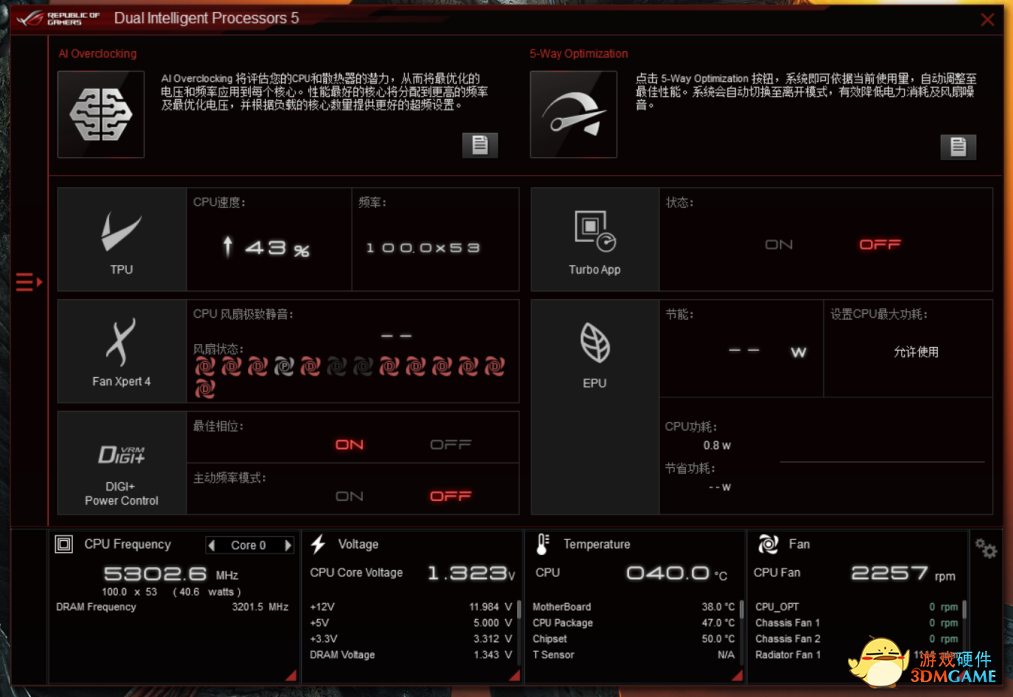Open Fan Xpert 4 settings
Screen dimensions: 1013x697
click(x=121, y=351)
